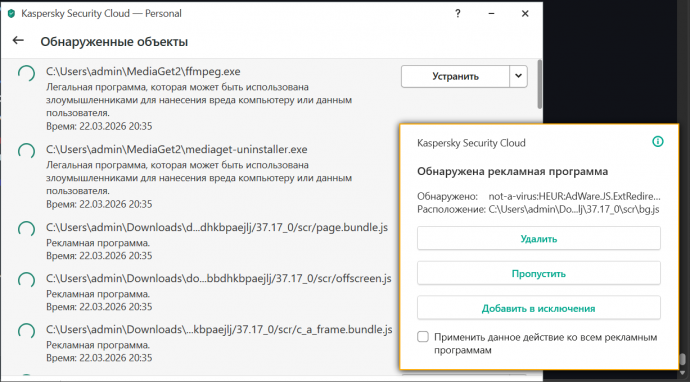Click spinner icon beside c_a_frame.bundle.js entry
The width and height of the screenshot is (690, 382).
[x=26, y=332]
